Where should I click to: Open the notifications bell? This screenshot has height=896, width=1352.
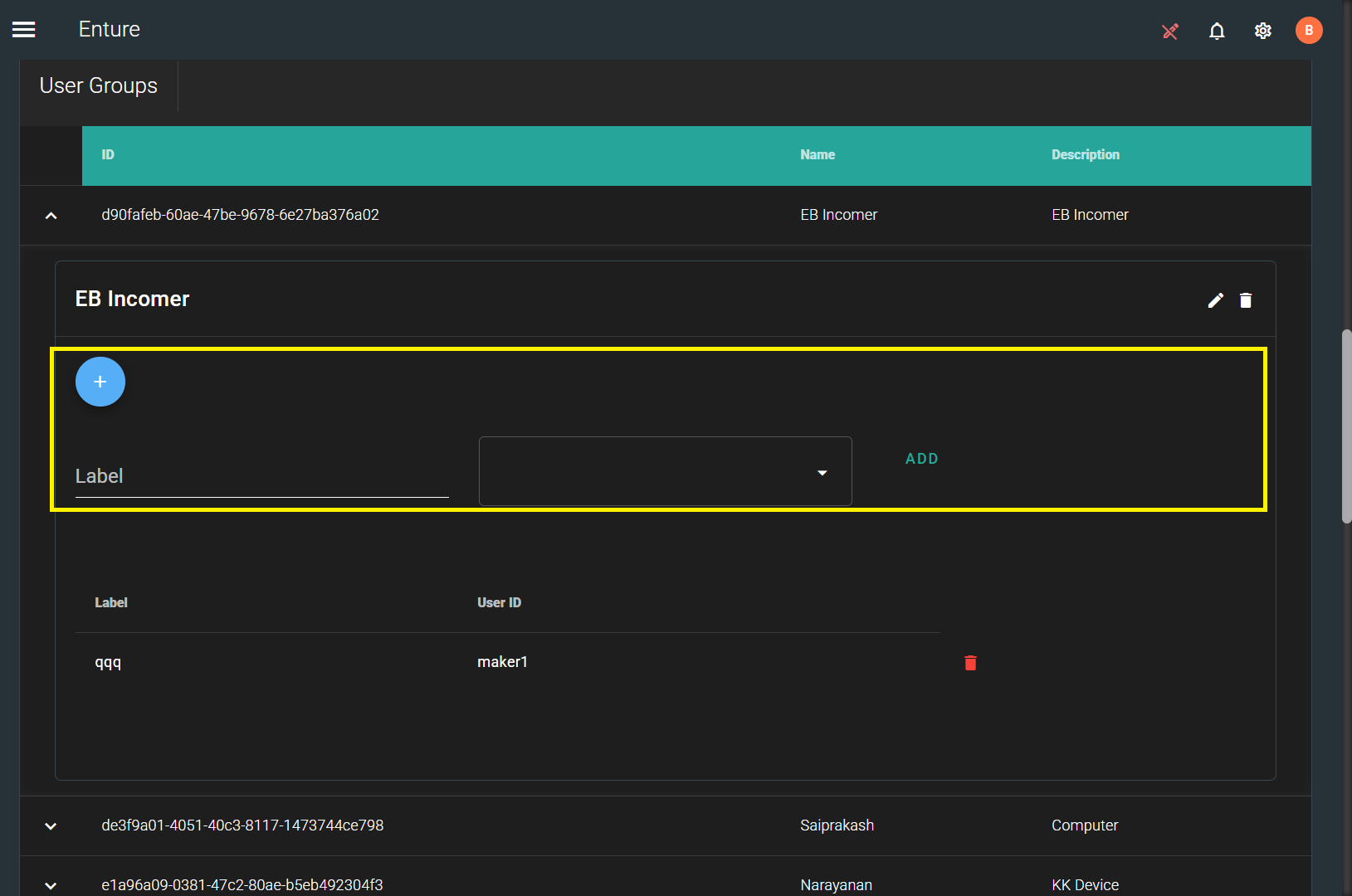[1217, 31]
